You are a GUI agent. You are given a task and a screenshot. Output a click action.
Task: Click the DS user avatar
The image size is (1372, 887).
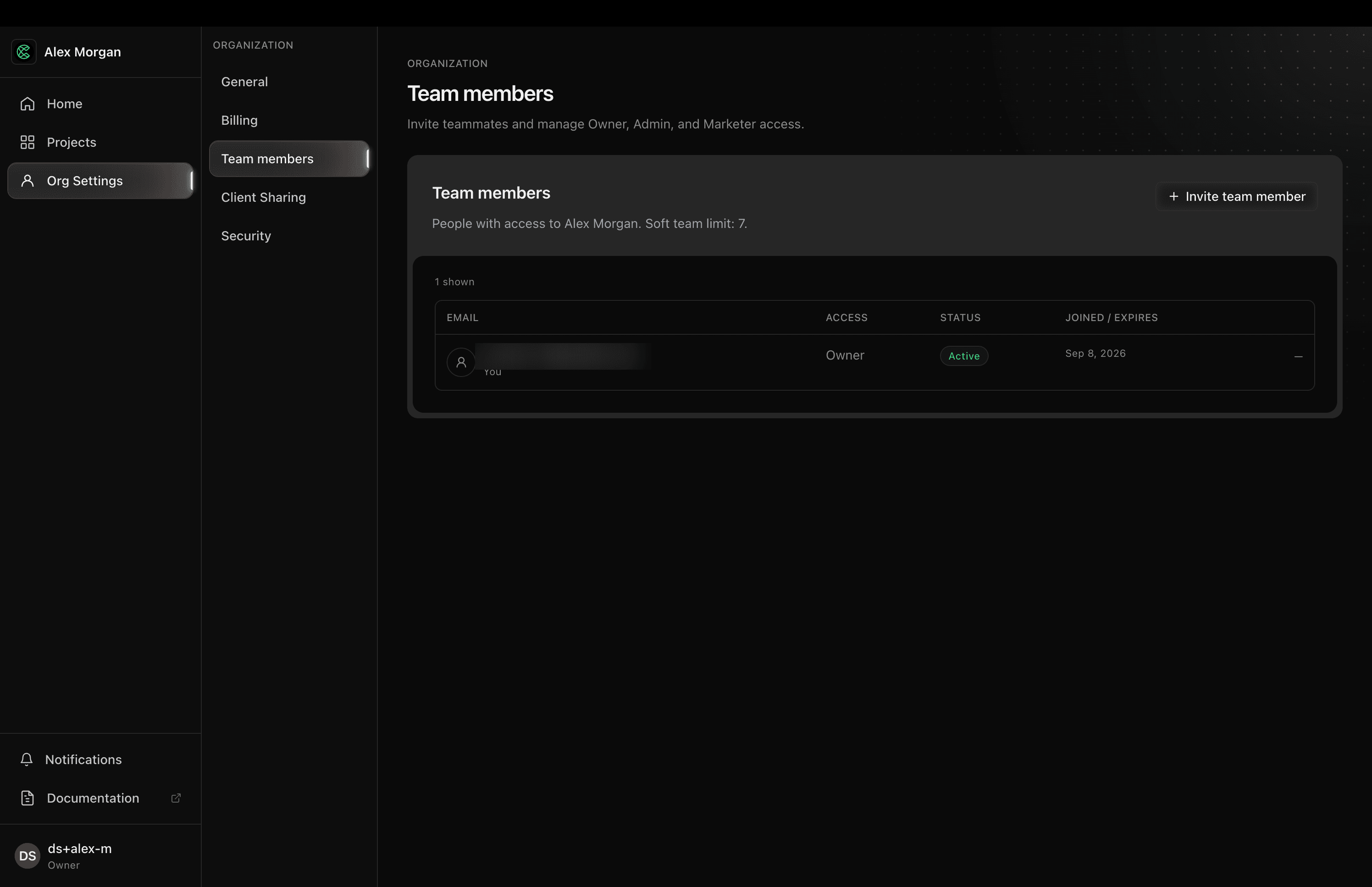point(27,856)
